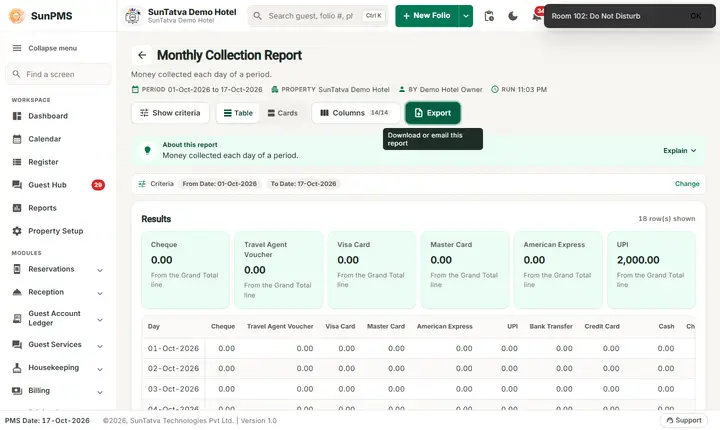Viewport: 720px width, 430px height.
Task: Click the Cheque summary card
Action: tap(186, 270)
